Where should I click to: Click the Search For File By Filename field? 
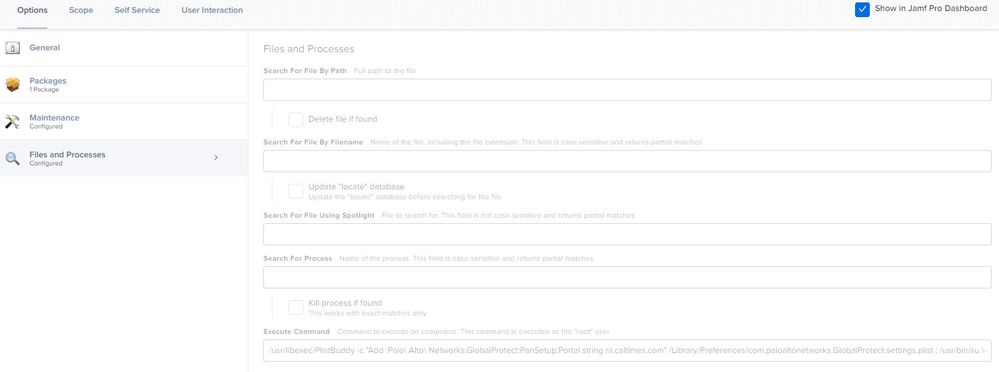click(x=627, y=161)
